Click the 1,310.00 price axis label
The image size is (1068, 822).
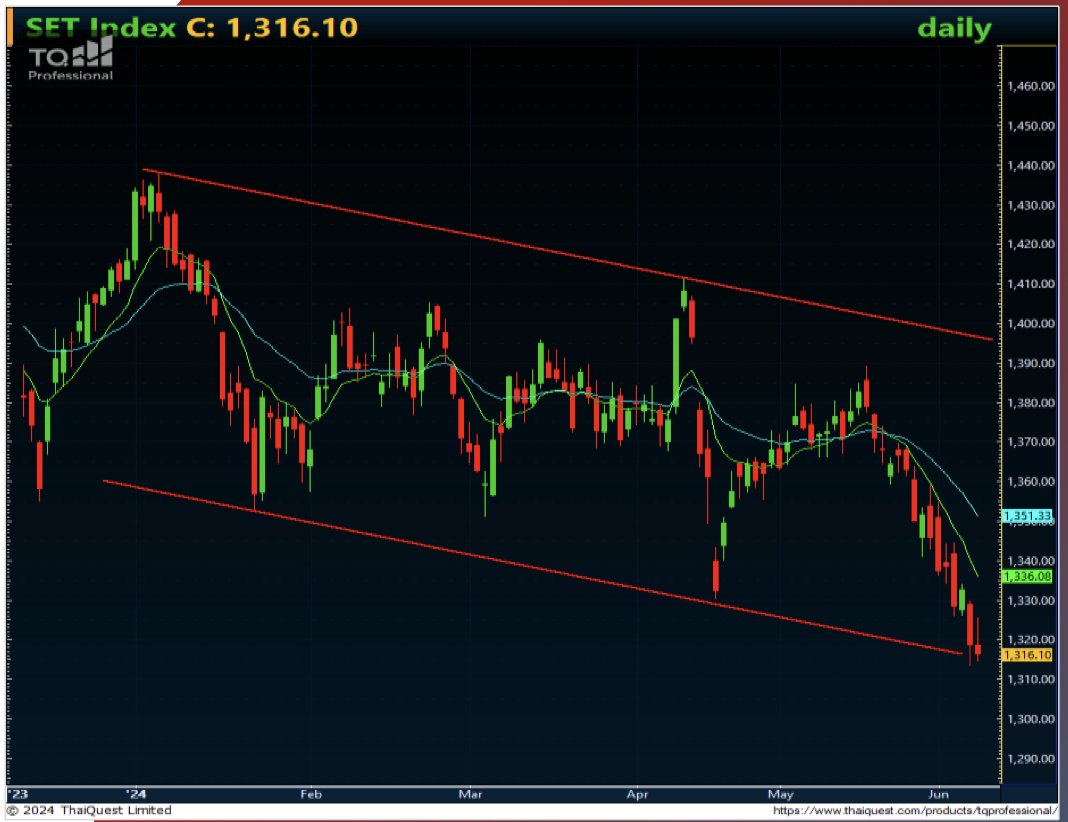click(x=1031, y=679)
